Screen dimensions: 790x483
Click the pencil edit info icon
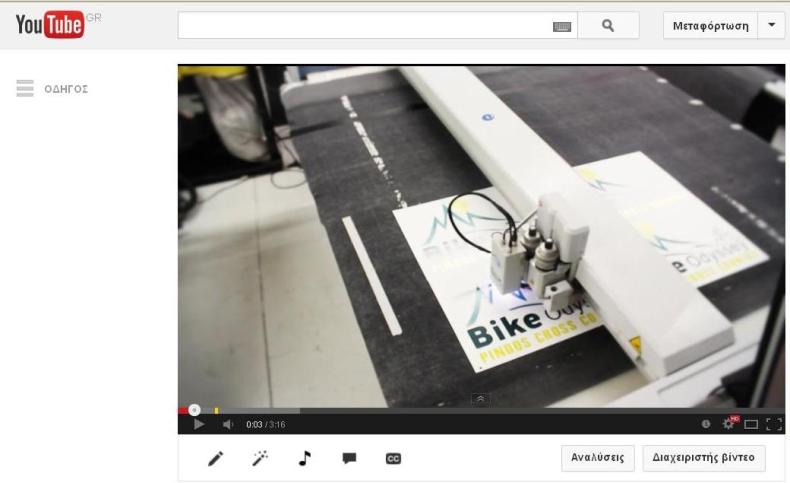point(215,458)
